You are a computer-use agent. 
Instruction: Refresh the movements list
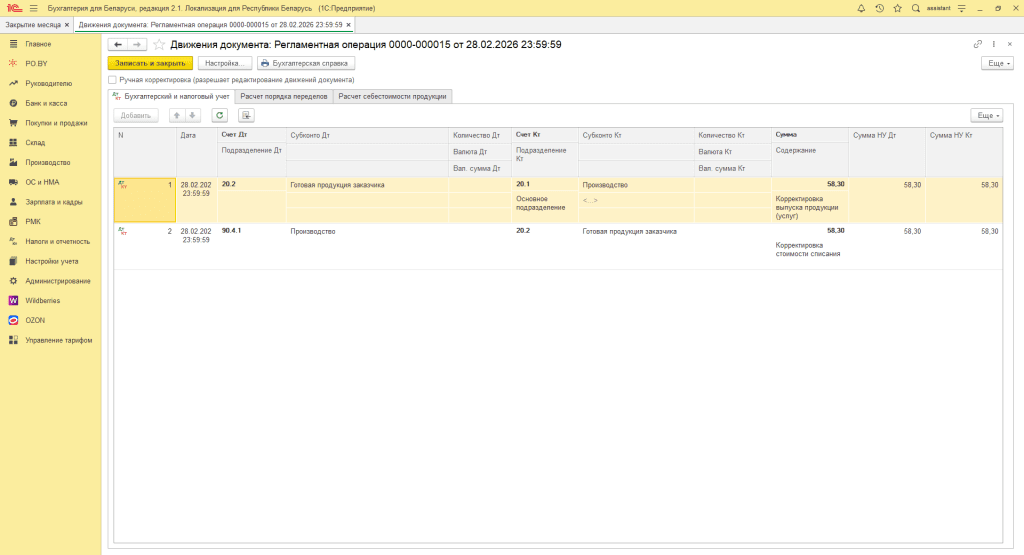[219, 116]
